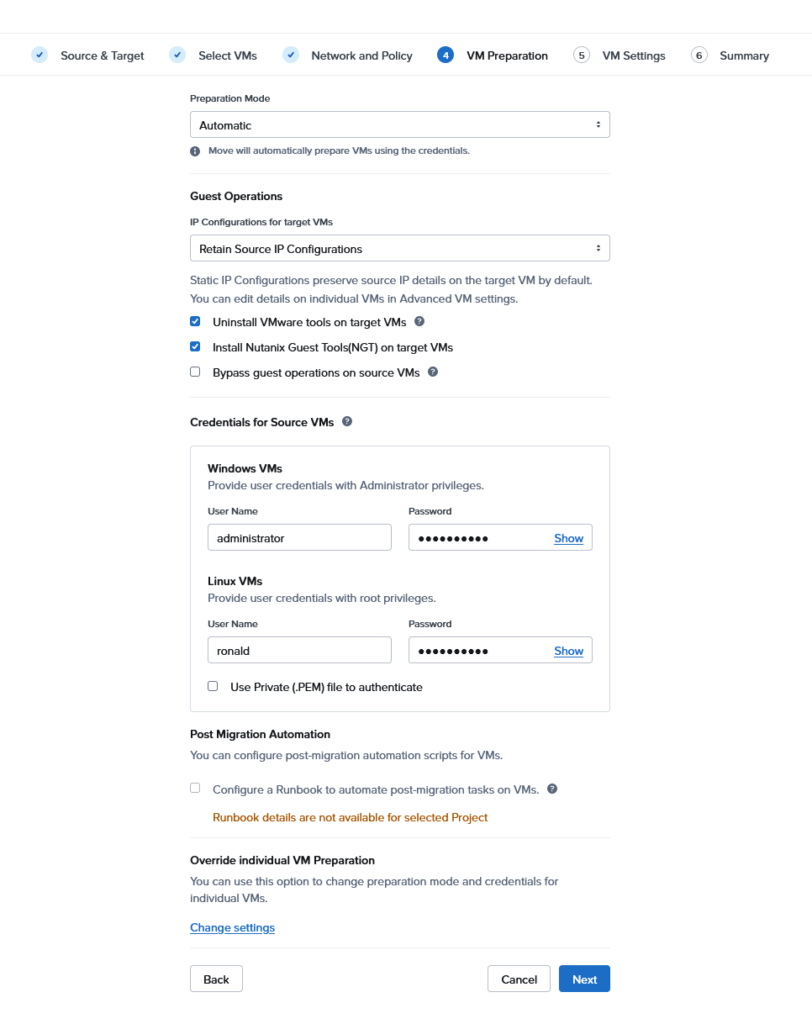The width and height of the screenshot is (812, 1024).
Task: Open the Preparation Mode dropdown
Action: click(x=399, y=125)
